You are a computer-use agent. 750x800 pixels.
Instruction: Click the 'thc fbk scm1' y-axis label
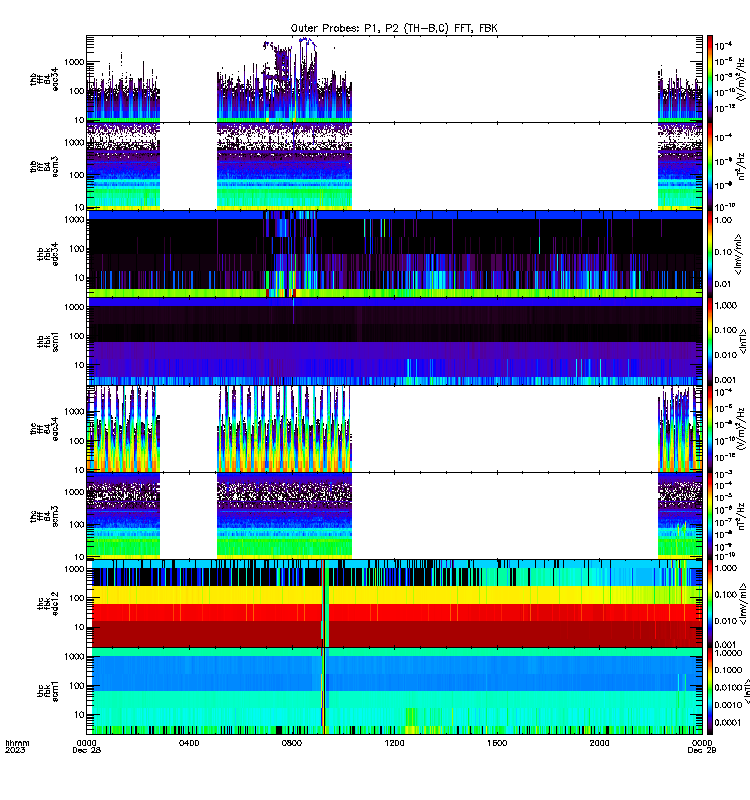[x=48, y=691]
